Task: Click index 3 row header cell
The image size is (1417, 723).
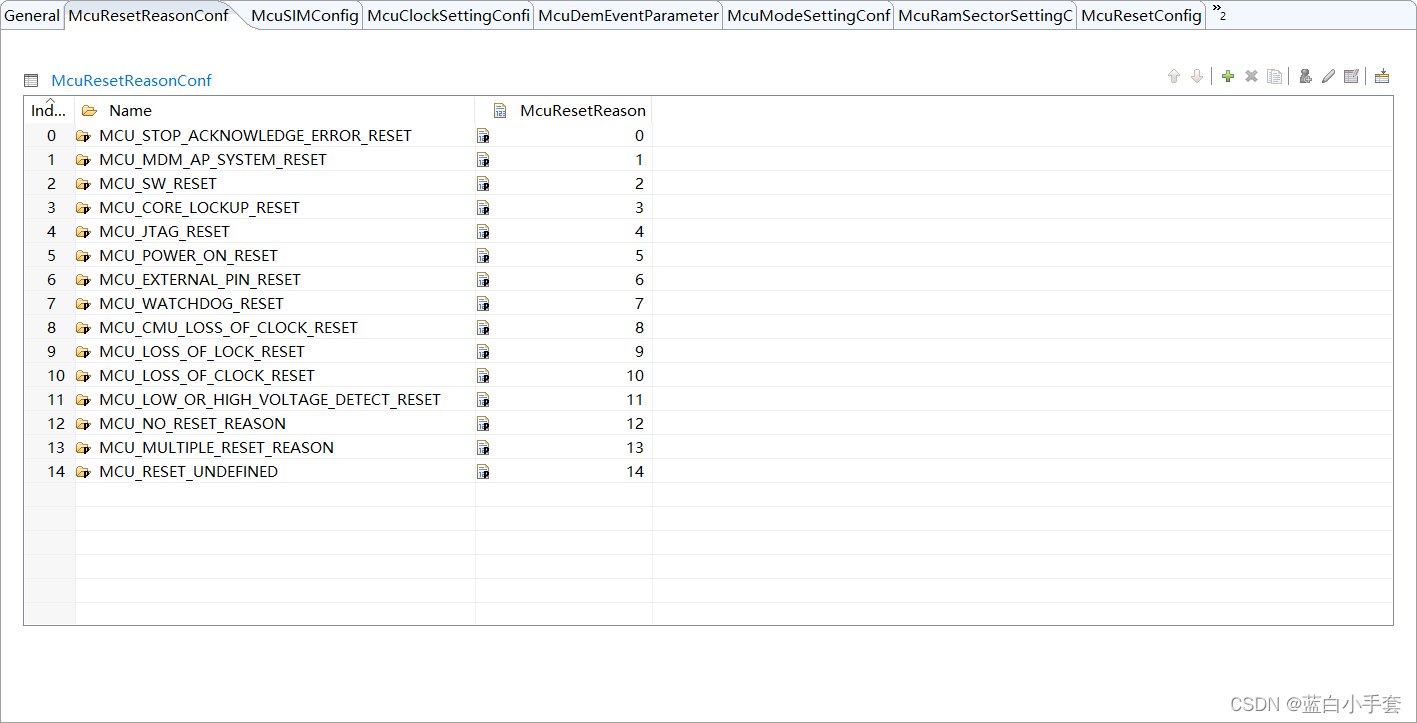Action: click(x=49, y=208)
